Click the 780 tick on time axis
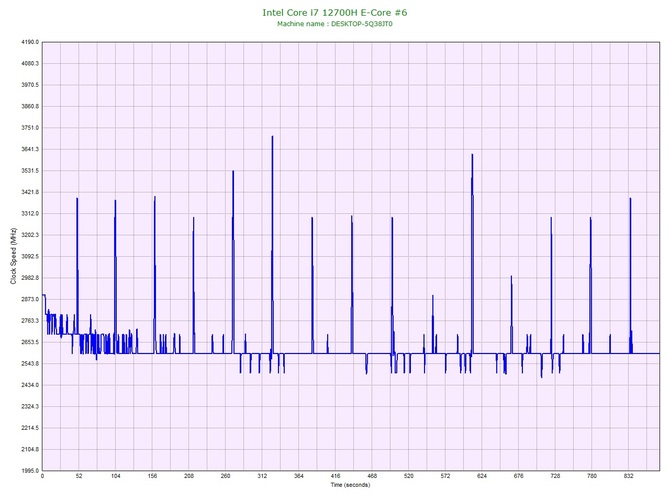The height and width of the screenshot is (502, 670). [592, 476]
